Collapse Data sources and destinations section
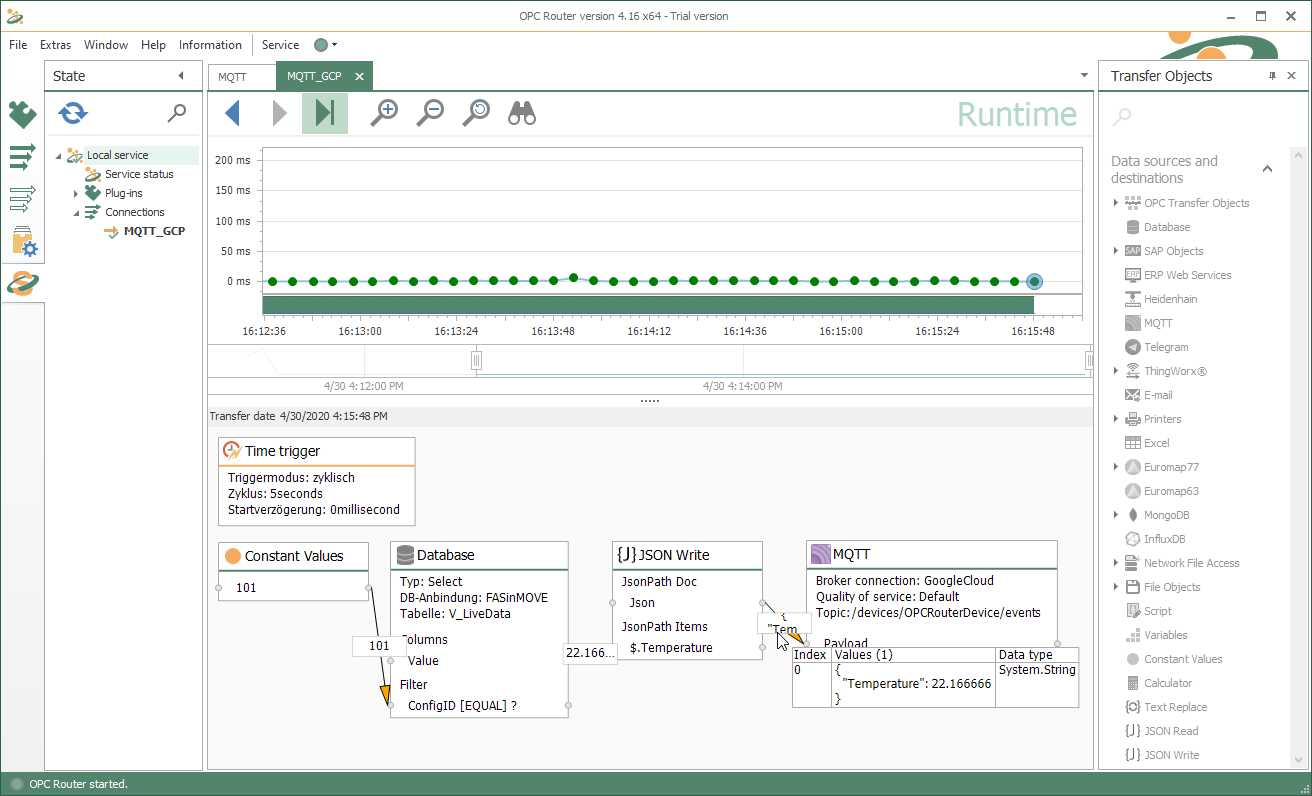Image resolution: width=1312 pixels, height=796 pixels. click(x=1267, y=169)
